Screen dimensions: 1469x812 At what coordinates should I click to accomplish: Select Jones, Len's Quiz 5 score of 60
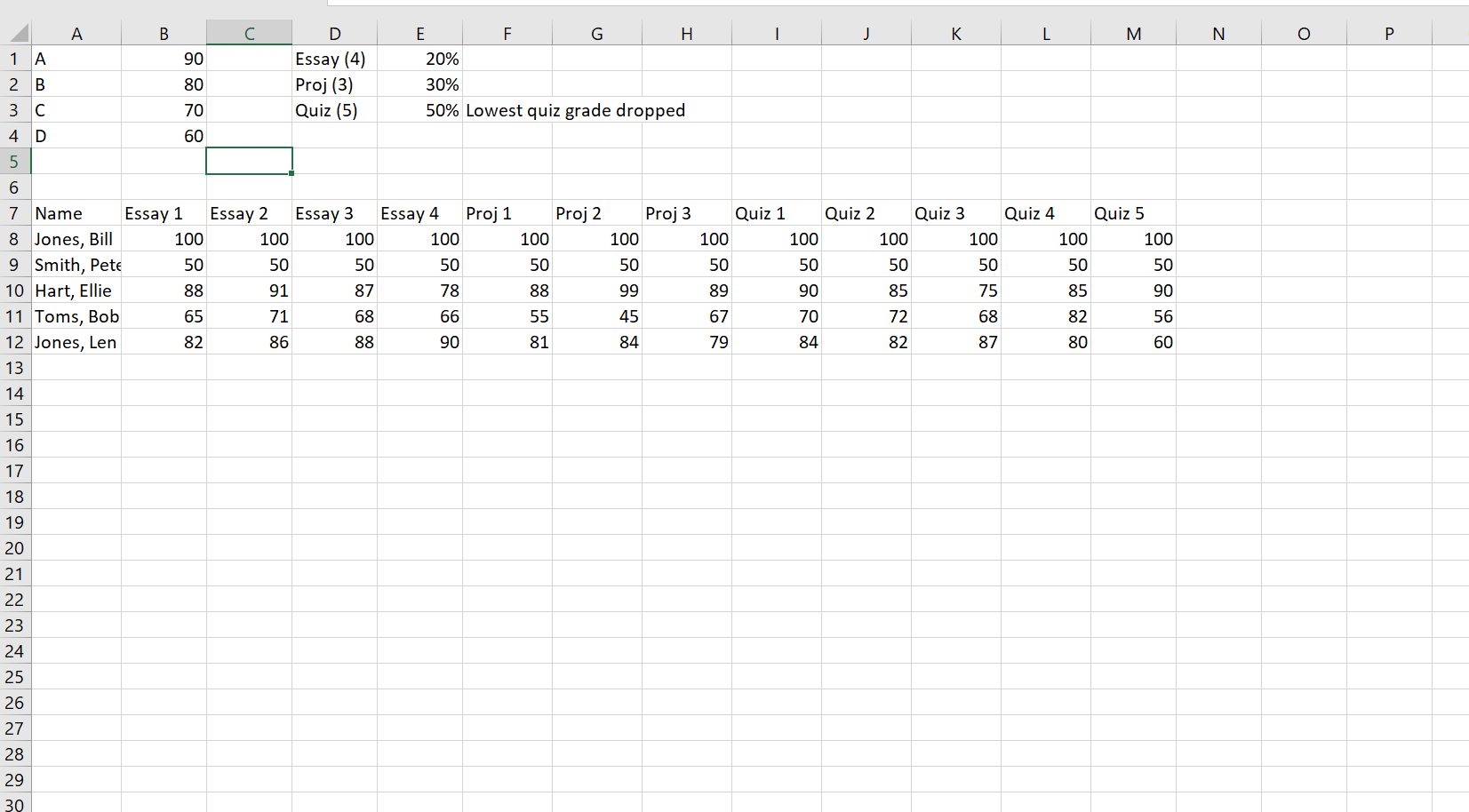pos(1134,341)
